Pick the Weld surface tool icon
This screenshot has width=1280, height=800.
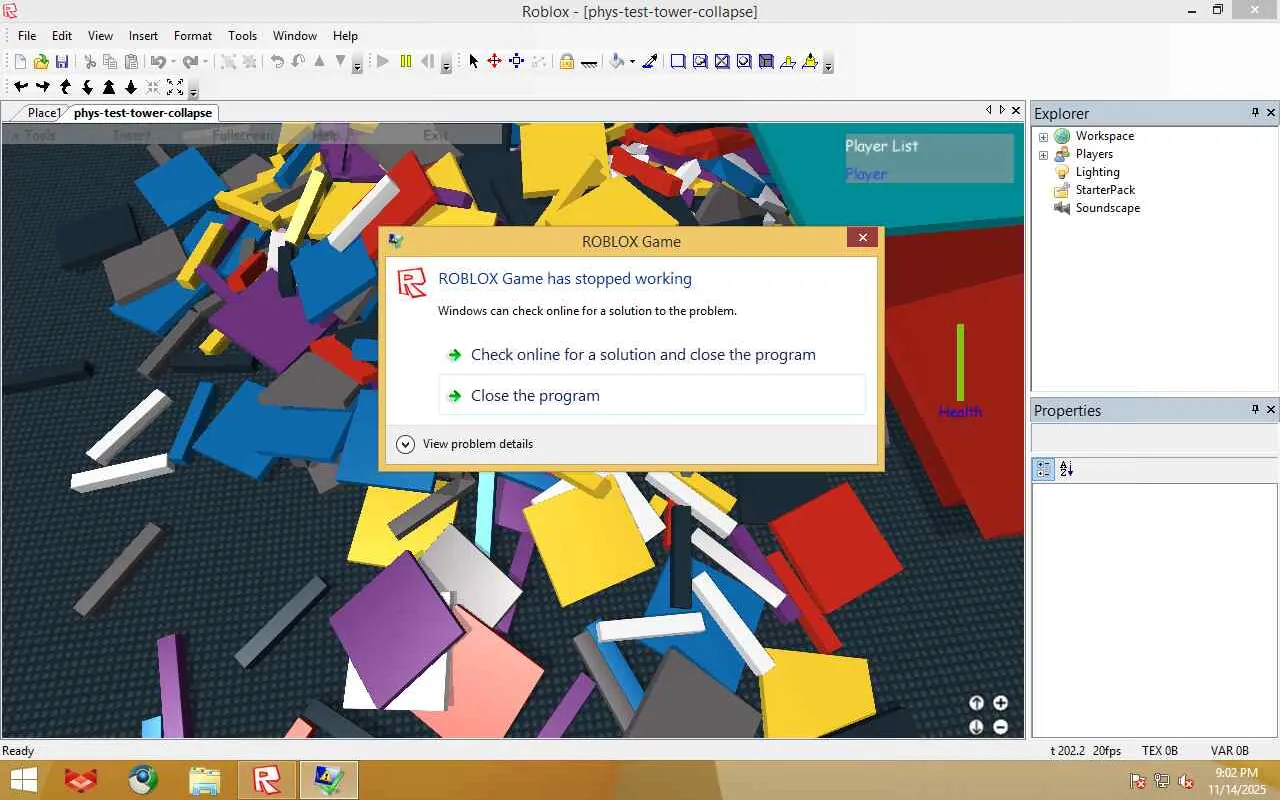click(722, 61)
